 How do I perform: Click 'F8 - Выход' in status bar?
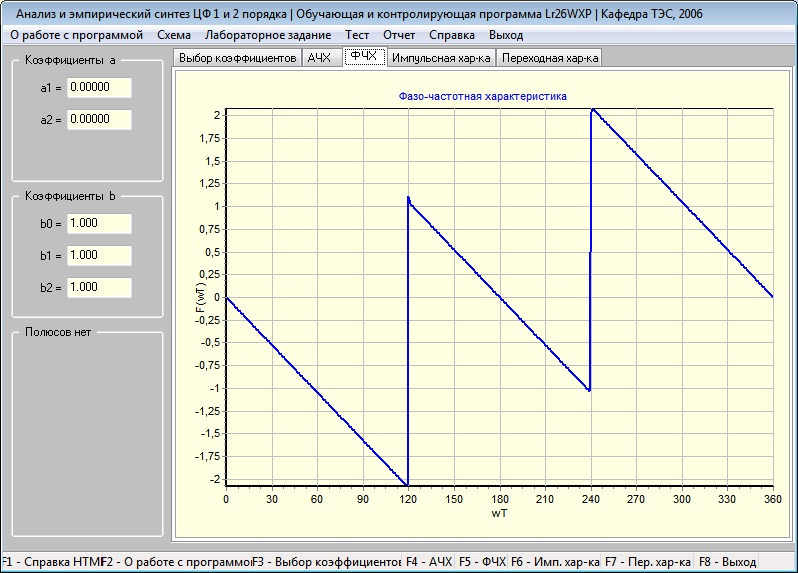pos(727,562)
